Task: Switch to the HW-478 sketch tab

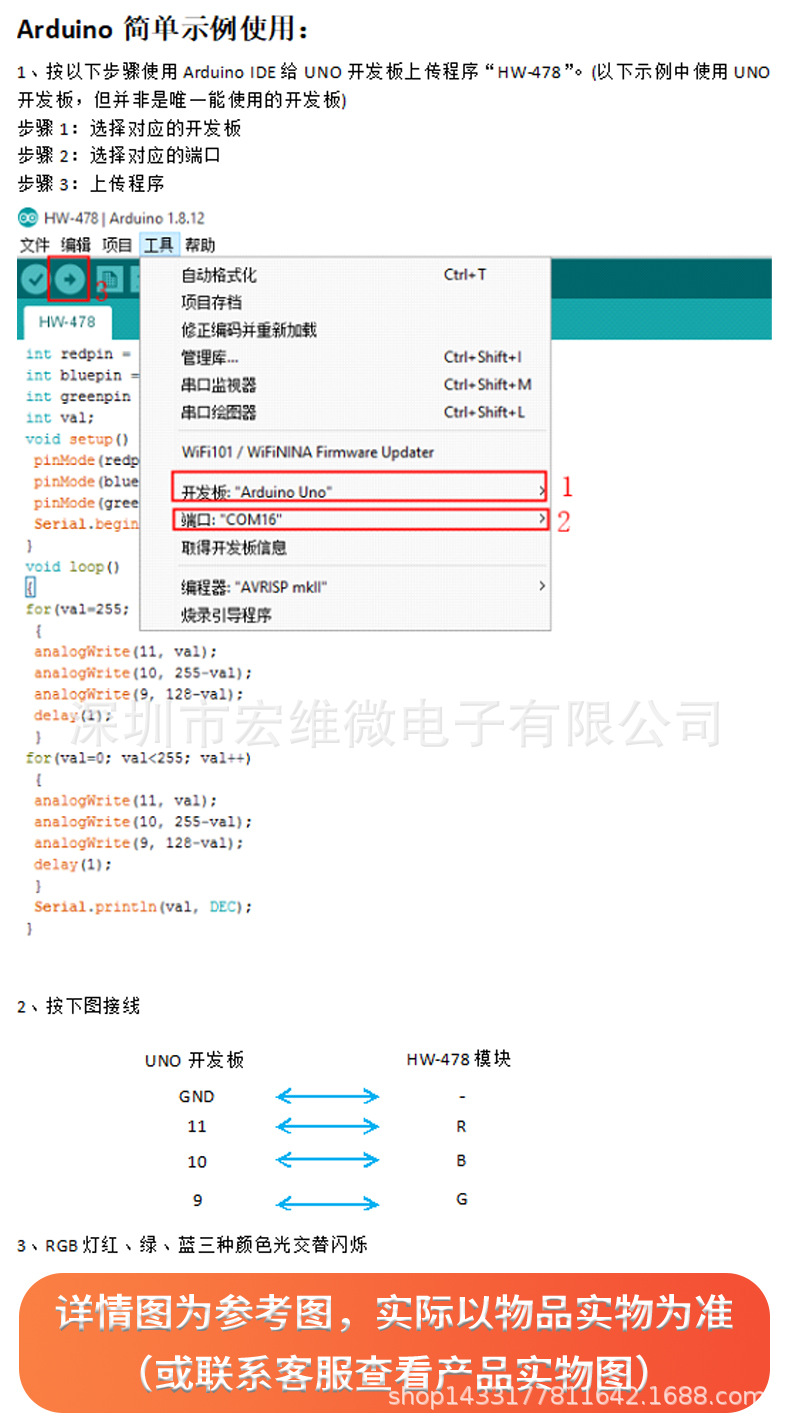Action: click(67, 322)
